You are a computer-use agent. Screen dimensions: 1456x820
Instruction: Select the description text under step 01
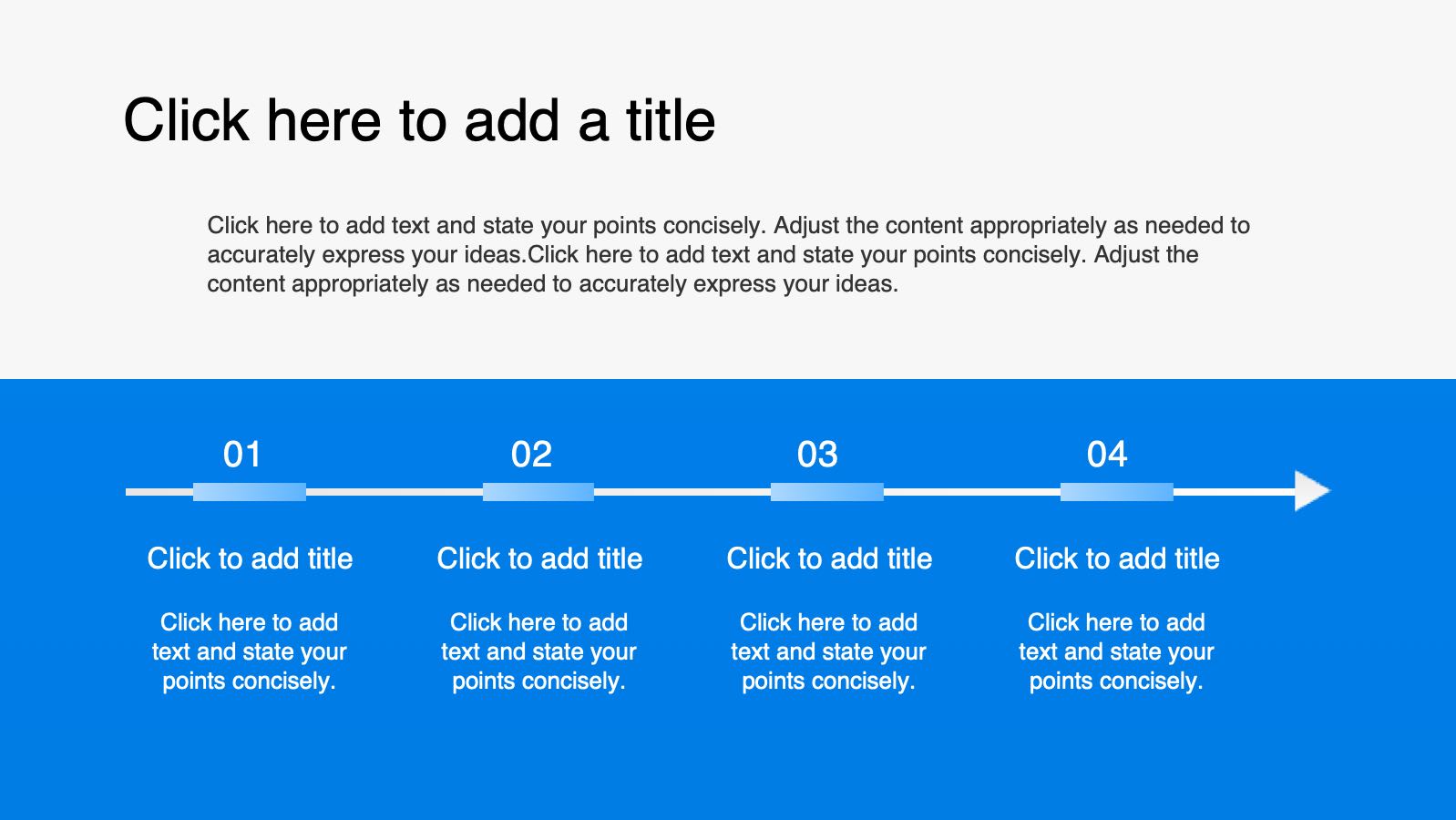coord(250,651)
